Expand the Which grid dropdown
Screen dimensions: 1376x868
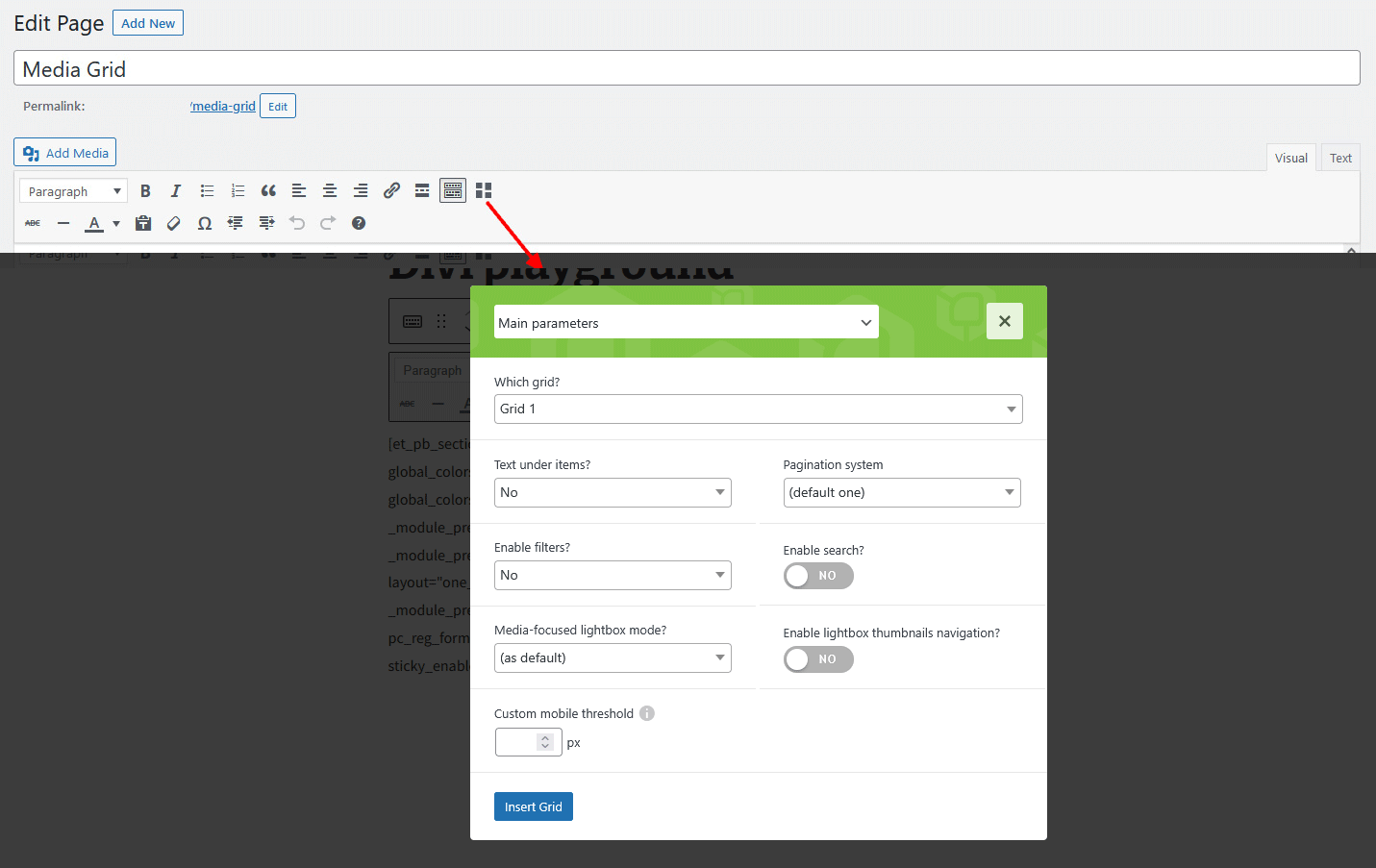[x=758, y=409]
